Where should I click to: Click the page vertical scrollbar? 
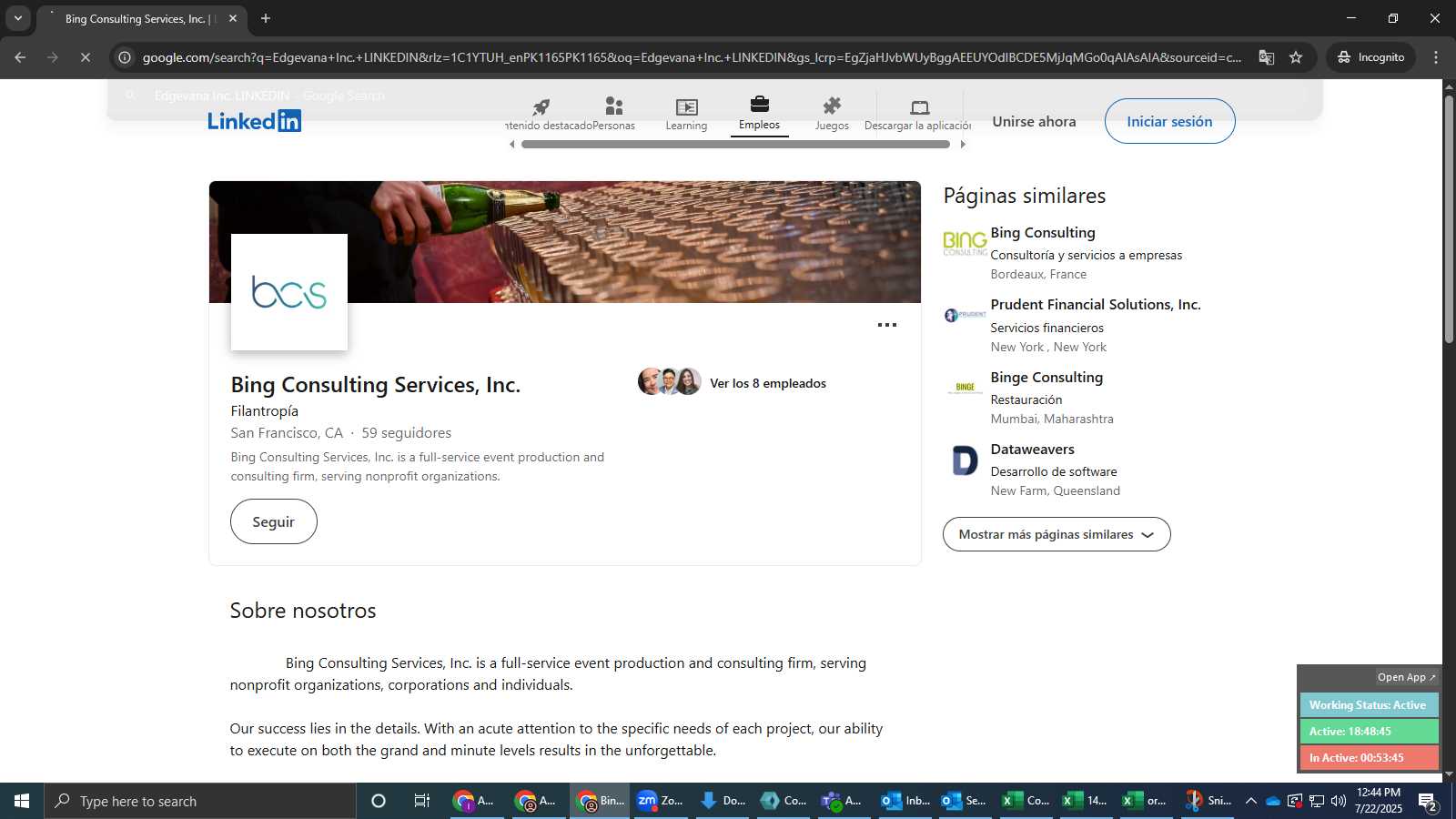point(1449,218)
